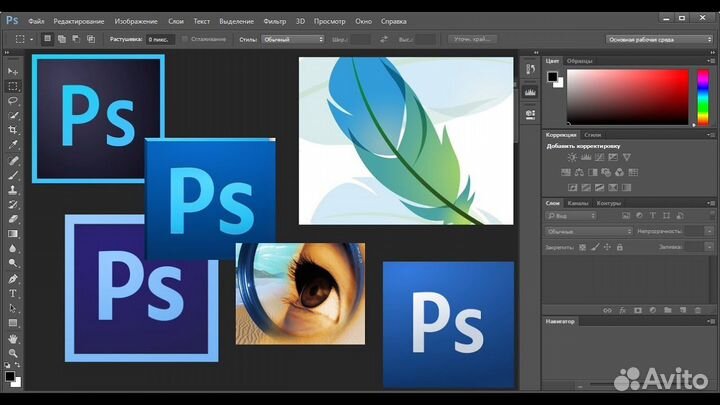Choose Intersect with selection mode
Screen dimensions: 720x405
(91, 39)
